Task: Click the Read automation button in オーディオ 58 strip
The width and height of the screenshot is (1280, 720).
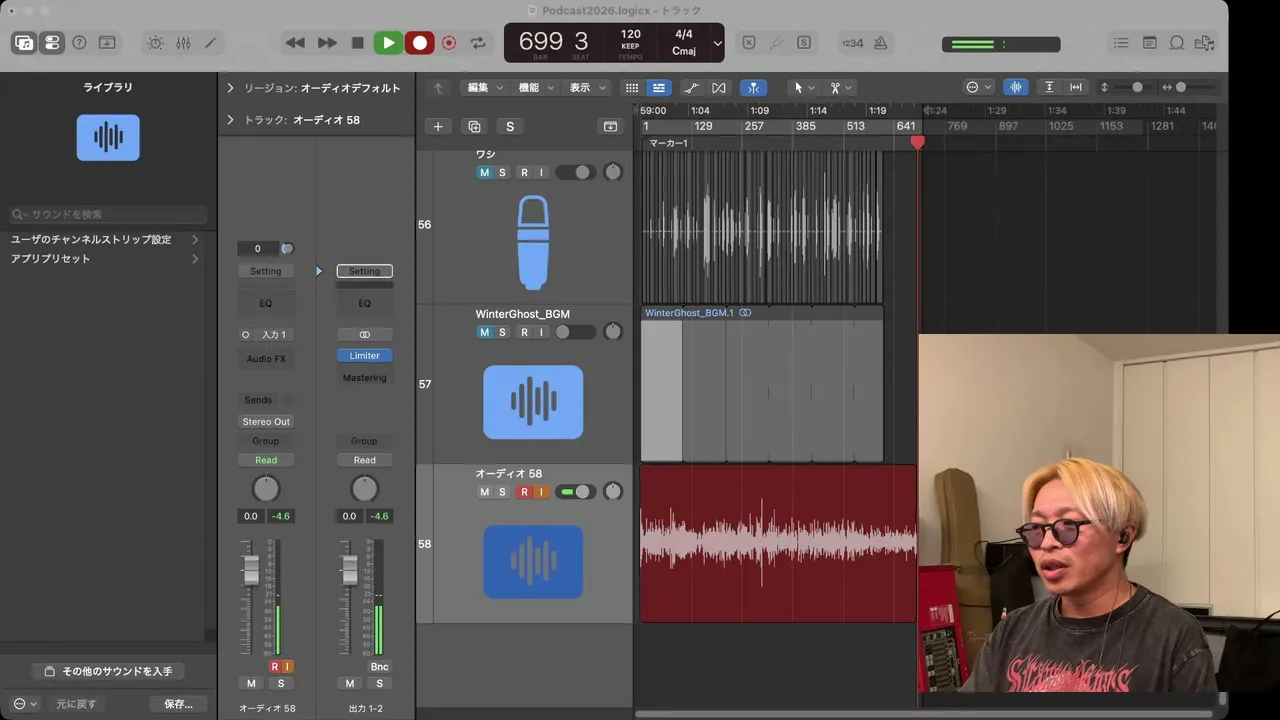Action: coord(266,460)
